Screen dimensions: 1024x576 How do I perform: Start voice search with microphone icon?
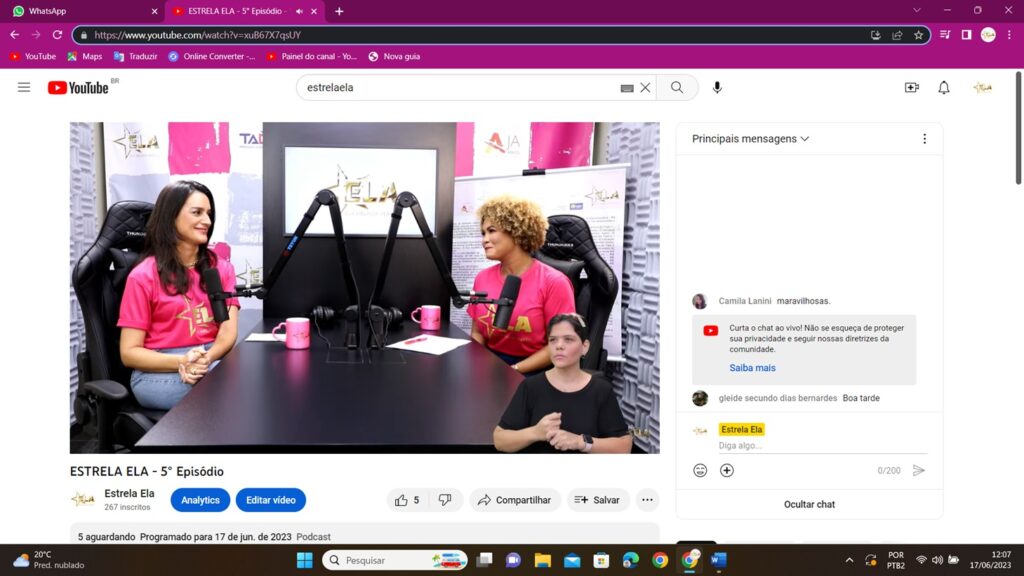(717, 88)
